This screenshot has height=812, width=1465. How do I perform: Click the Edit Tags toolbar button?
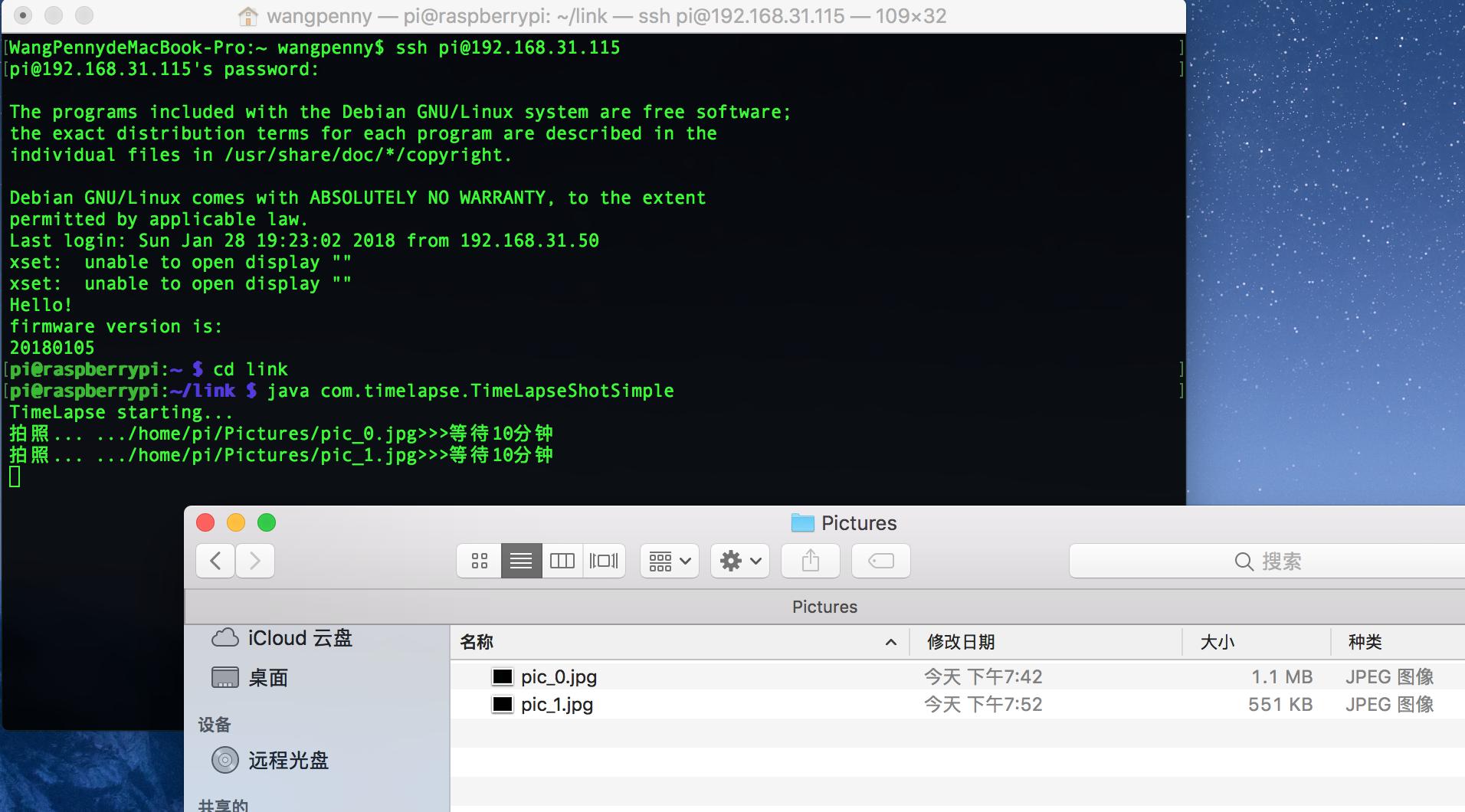click(880, 562)
